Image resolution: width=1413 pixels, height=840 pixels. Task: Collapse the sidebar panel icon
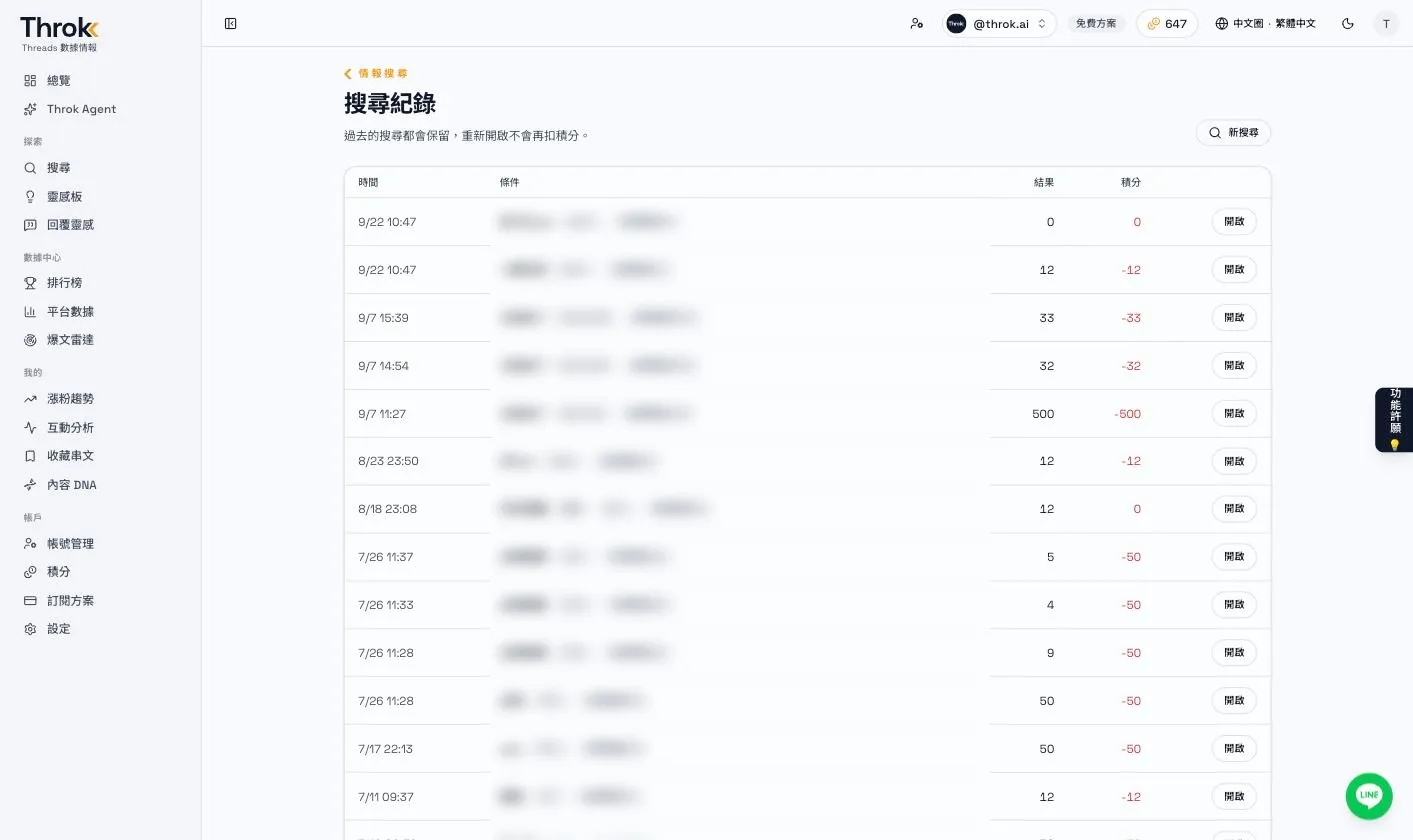(x=231, y=23)
